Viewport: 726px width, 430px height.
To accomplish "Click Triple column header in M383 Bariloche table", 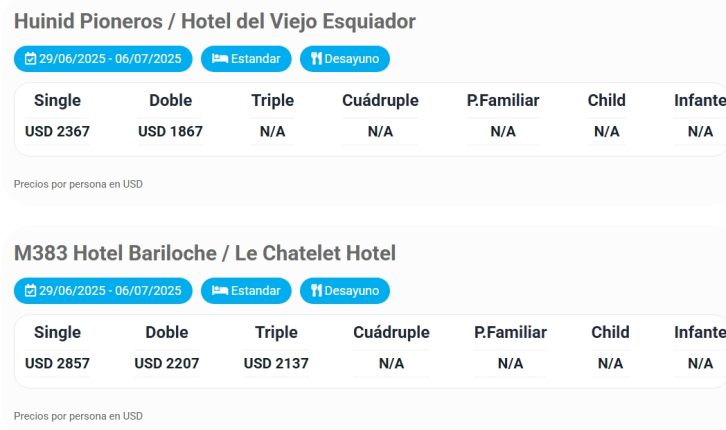I will click(276, 332).
